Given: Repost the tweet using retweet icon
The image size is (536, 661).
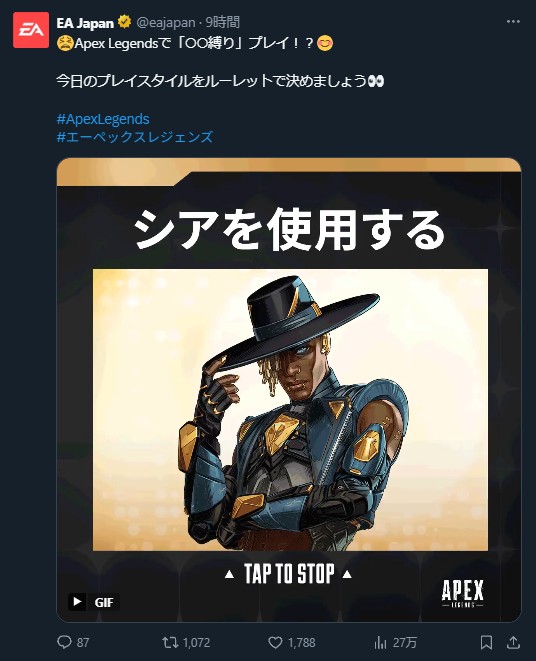Looking at the screenshot, I should click(170, 642).
